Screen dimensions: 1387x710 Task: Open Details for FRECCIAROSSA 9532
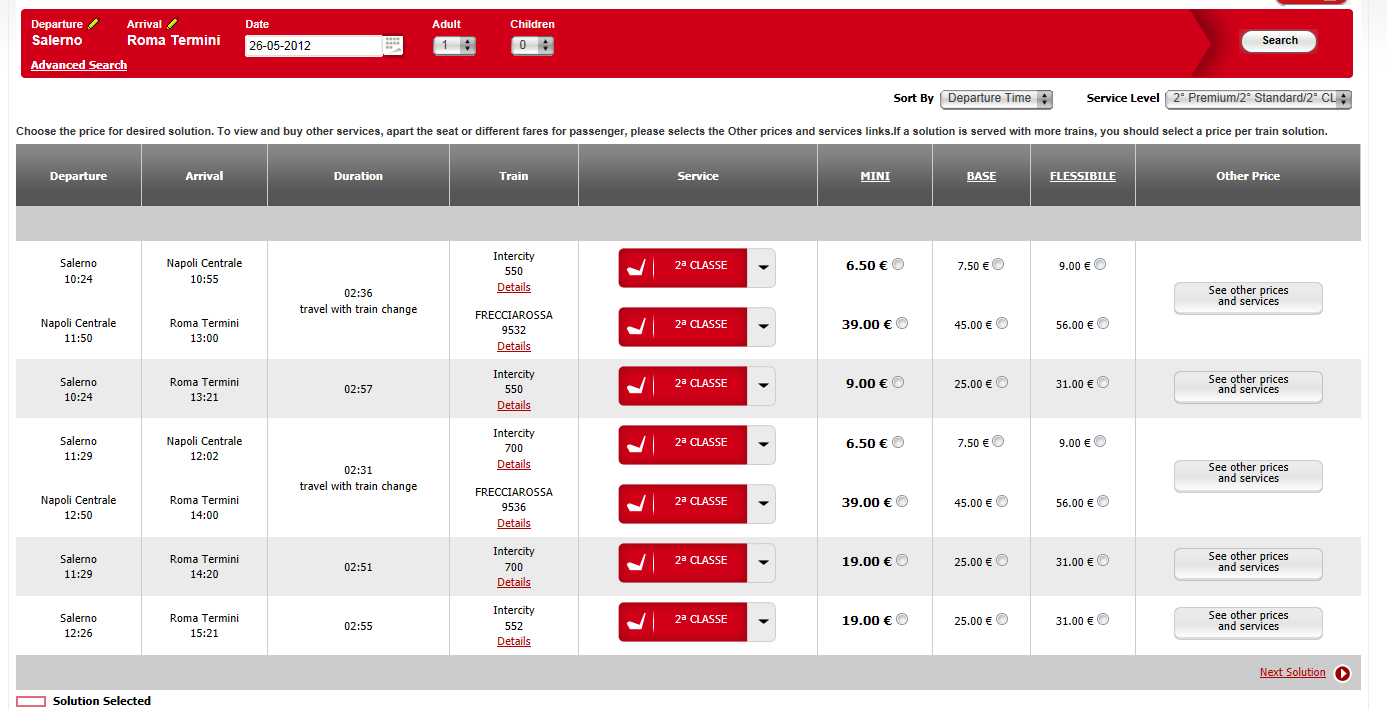(x=514, y=346)
